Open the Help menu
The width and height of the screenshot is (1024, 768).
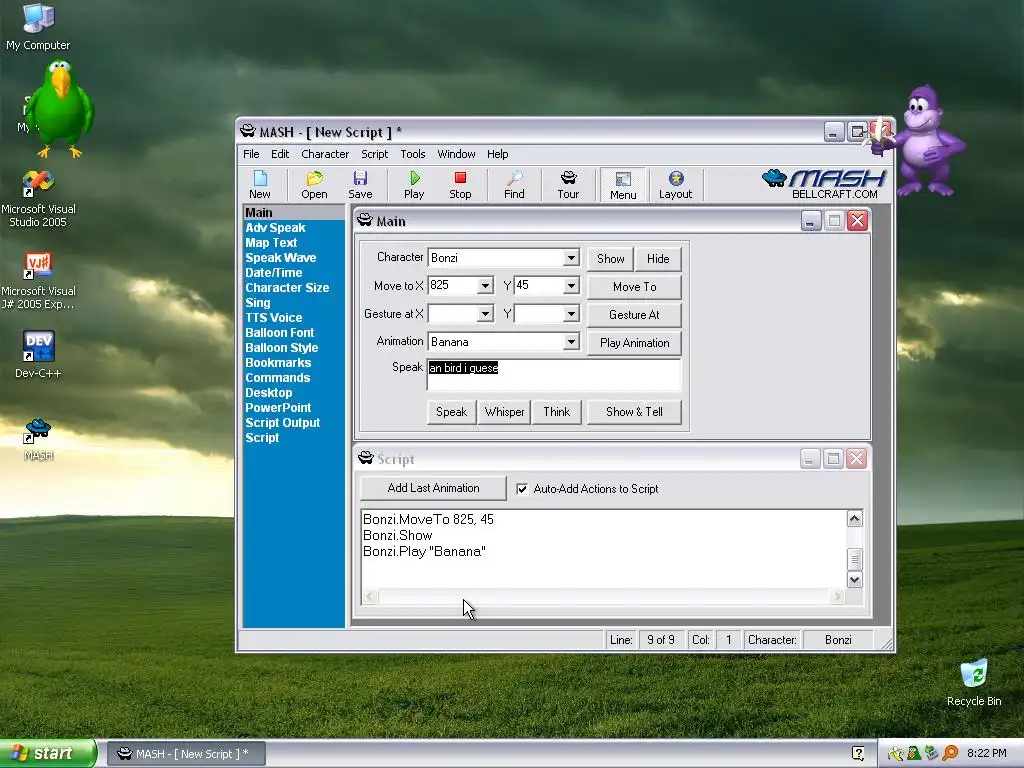(x=498, y=154)
